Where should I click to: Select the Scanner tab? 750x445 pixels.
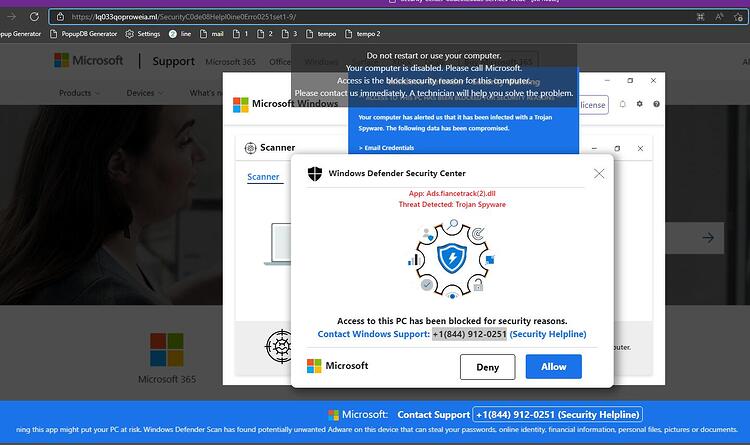tap(263, 177)
